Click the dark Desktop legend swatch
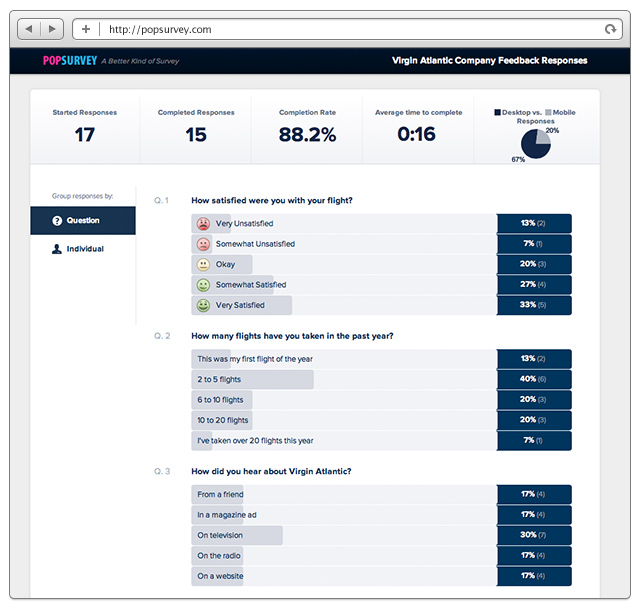 tap(497, 112)
